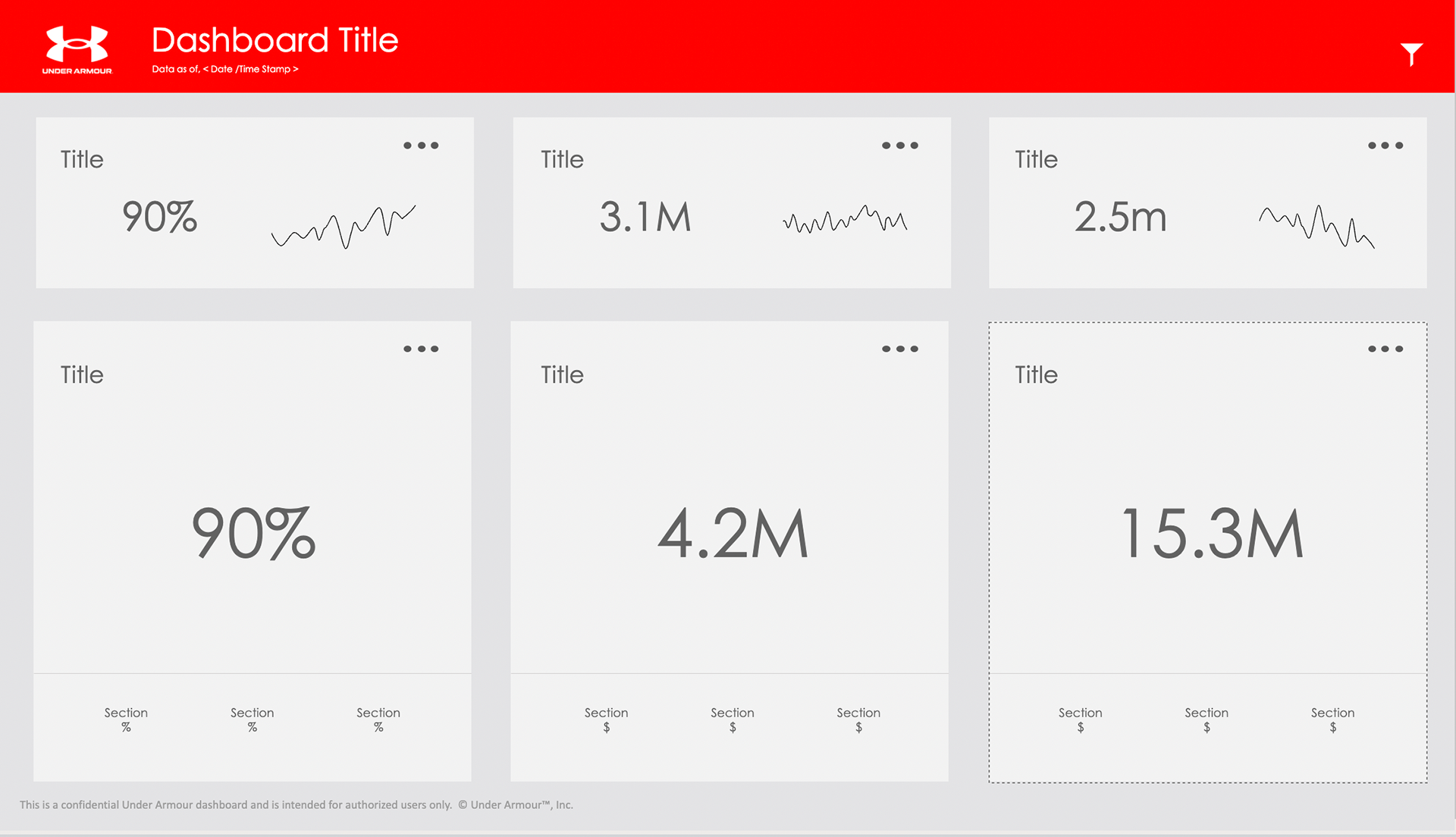The image size is (1456, 837).
Task: Click the 4.2M metric value
Action: pyautogui.click(x=732, y=534)
